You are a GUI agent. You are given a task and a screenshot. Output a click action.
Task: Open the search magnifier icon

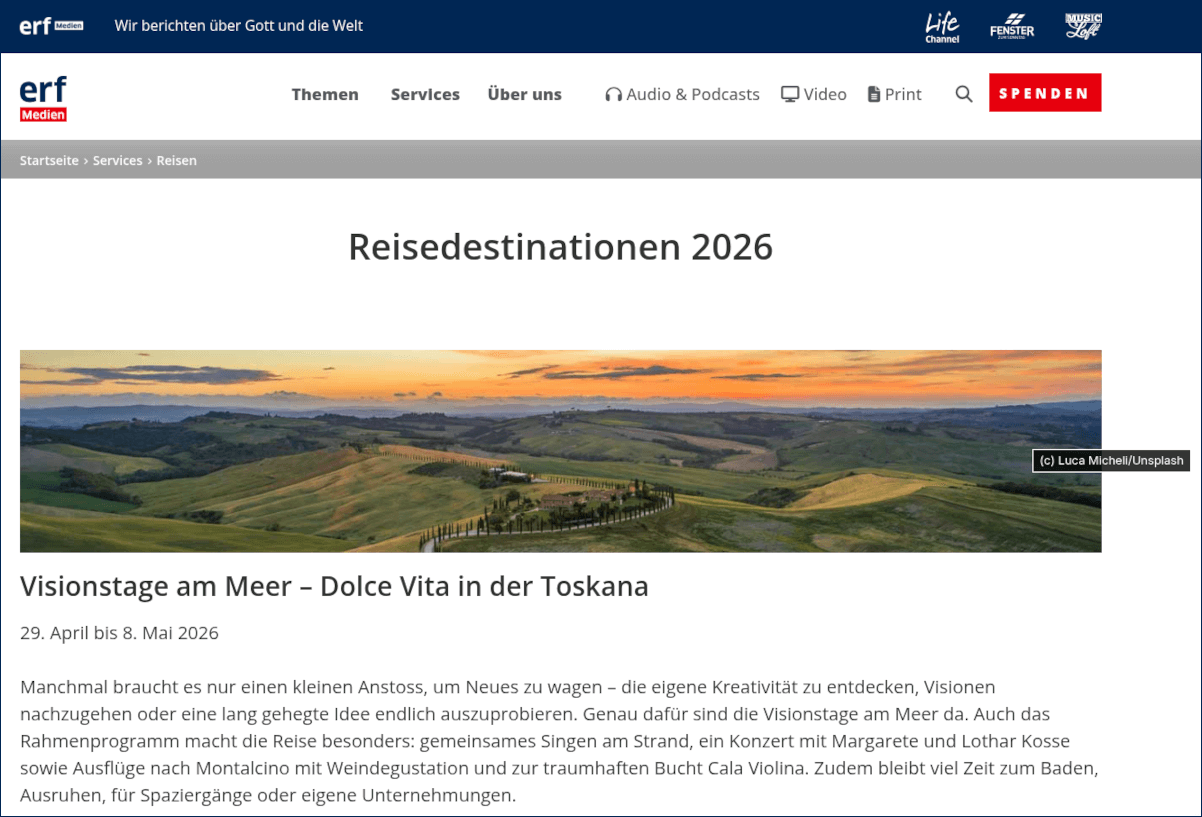[963, 93]
